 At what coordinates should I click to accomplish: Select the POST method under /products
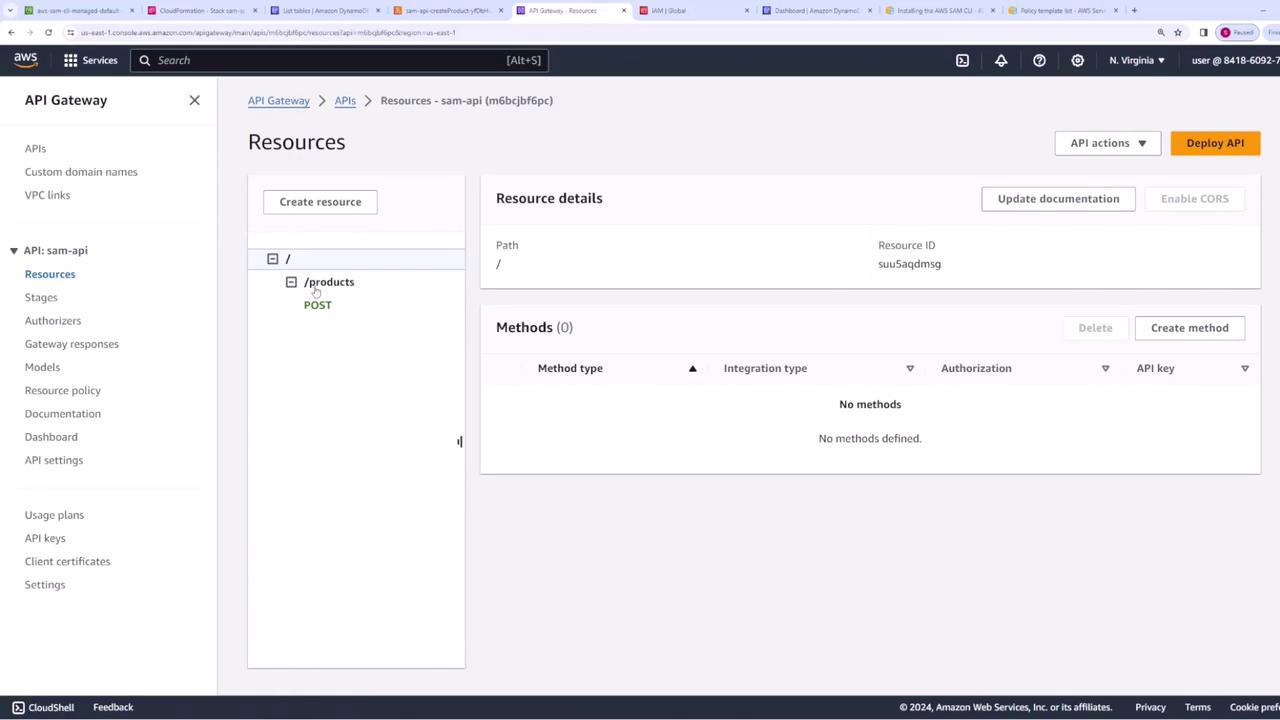click(x=317, y=305)
